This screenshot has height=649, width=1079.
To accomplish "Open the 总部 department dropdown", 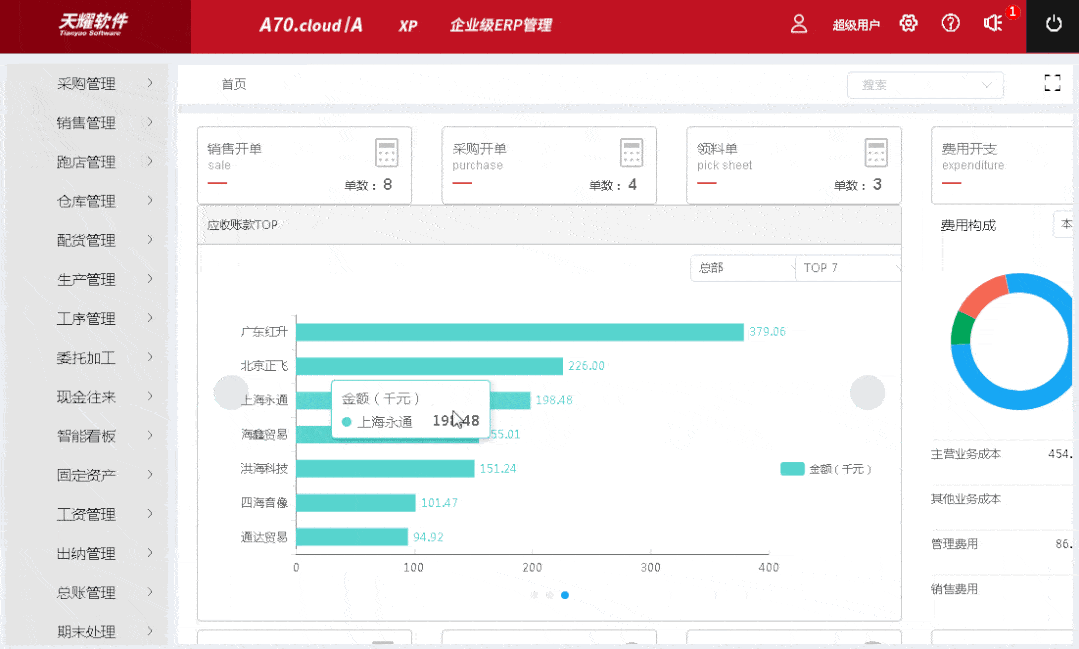I will tap(741, 268).
